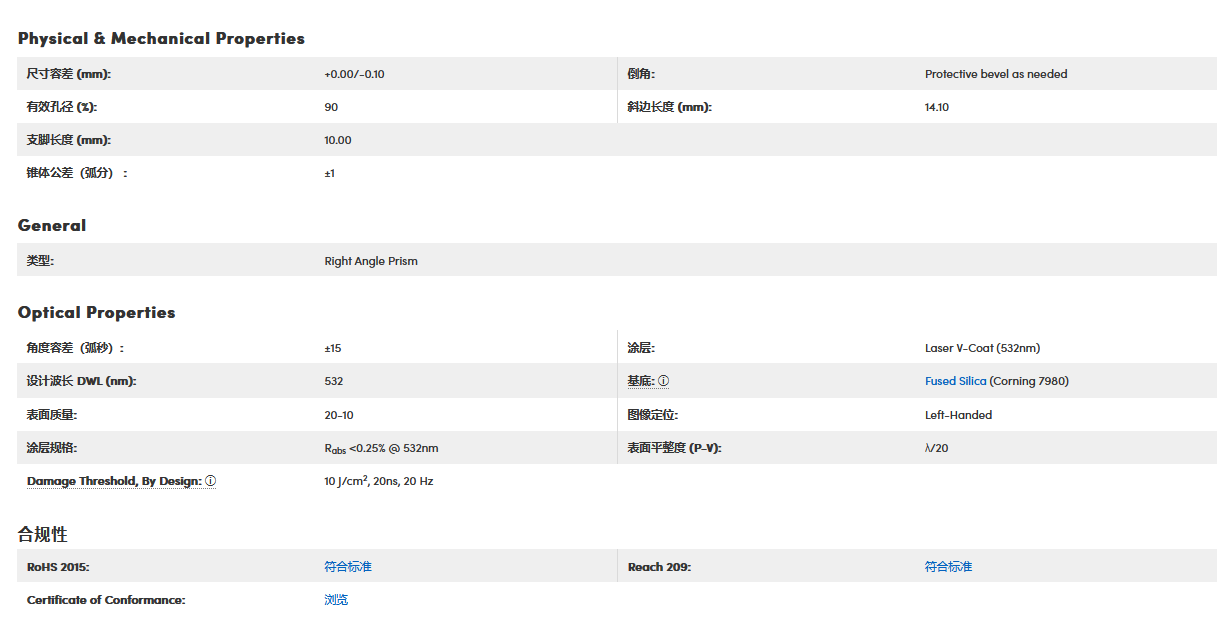Click the General section heading

click(52, 226)
